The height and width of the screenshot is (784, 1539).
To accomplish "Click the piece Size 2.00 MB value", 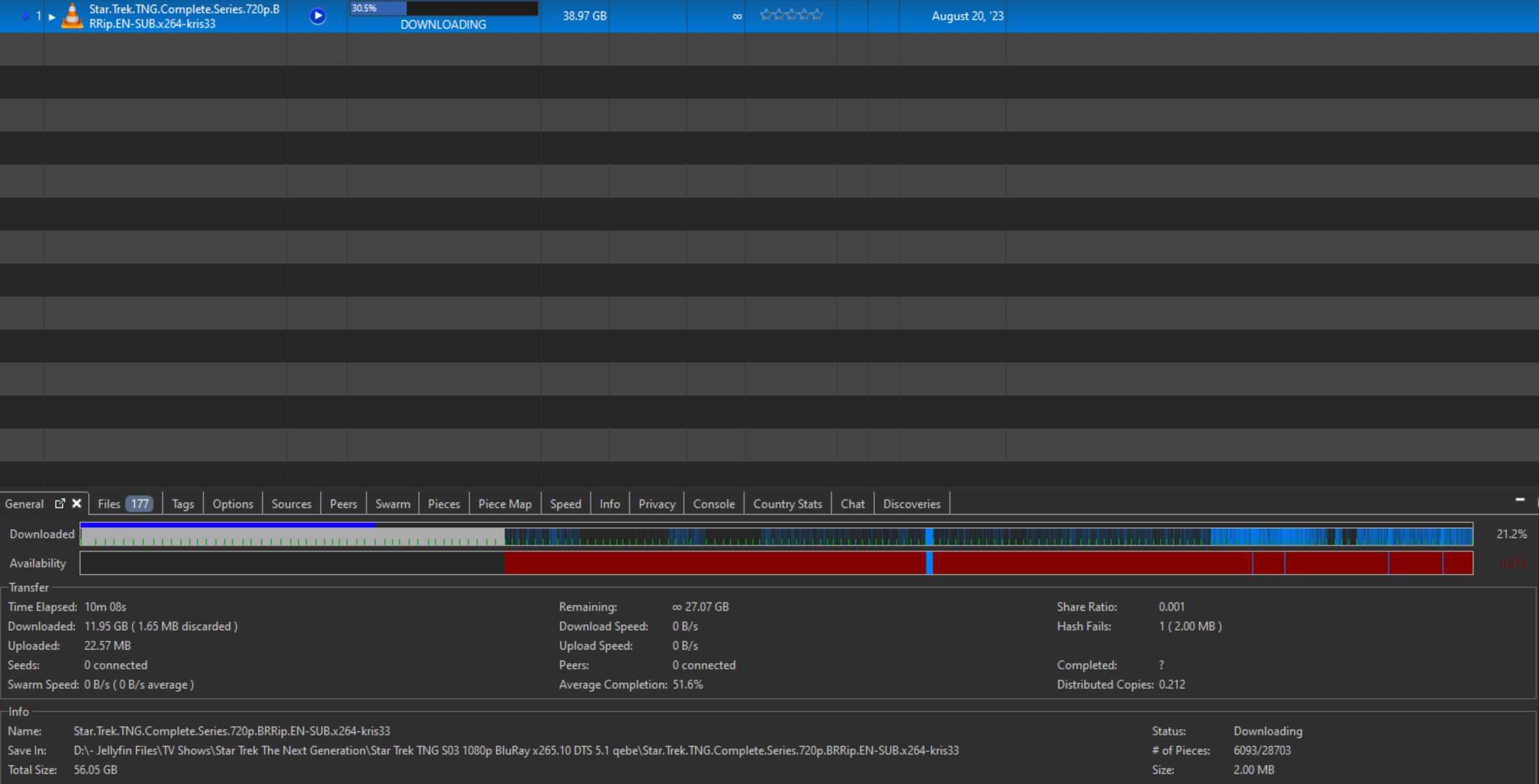I will tap(1254, 770).
